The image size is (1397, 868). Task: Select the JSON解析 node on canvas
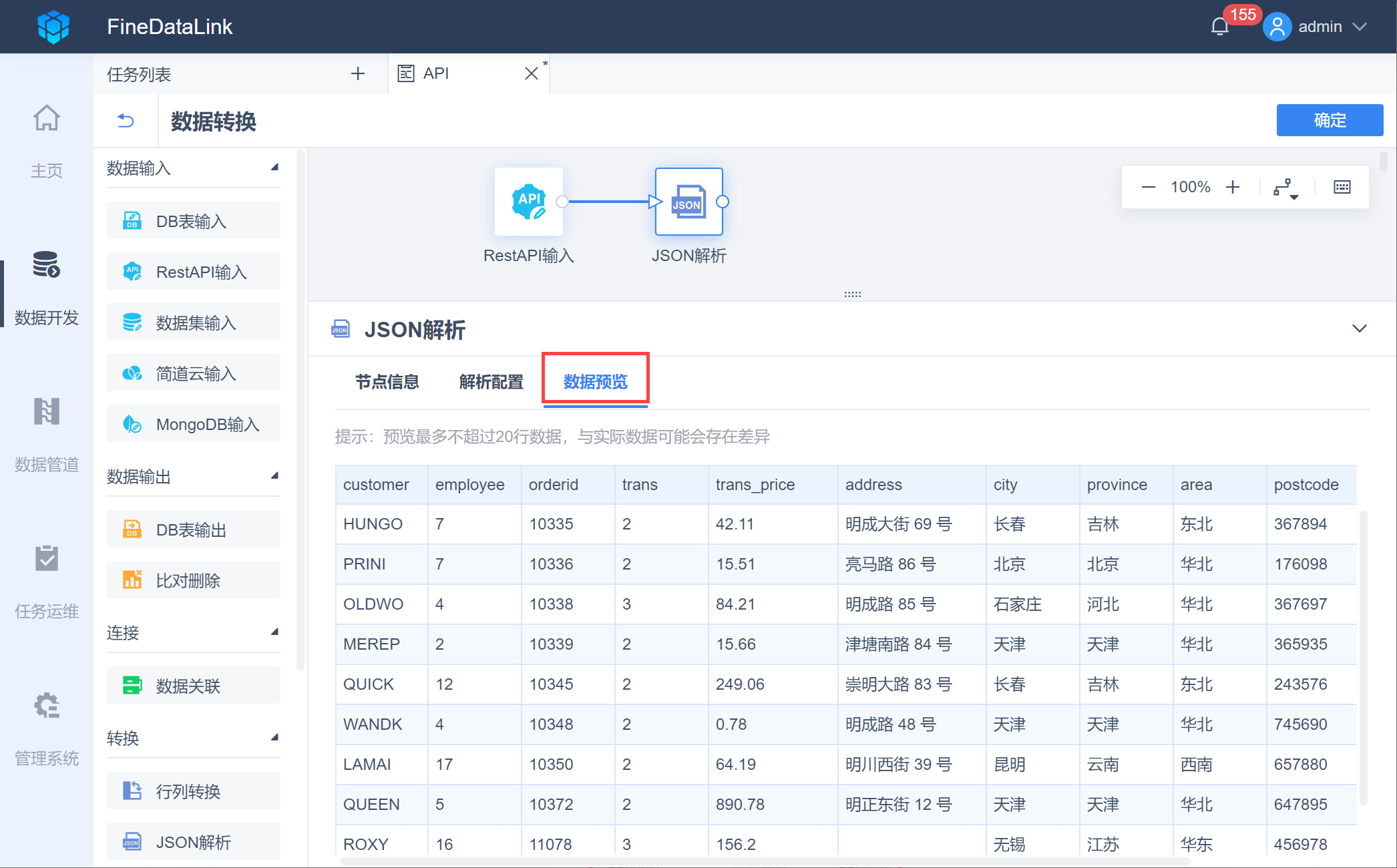688,202
